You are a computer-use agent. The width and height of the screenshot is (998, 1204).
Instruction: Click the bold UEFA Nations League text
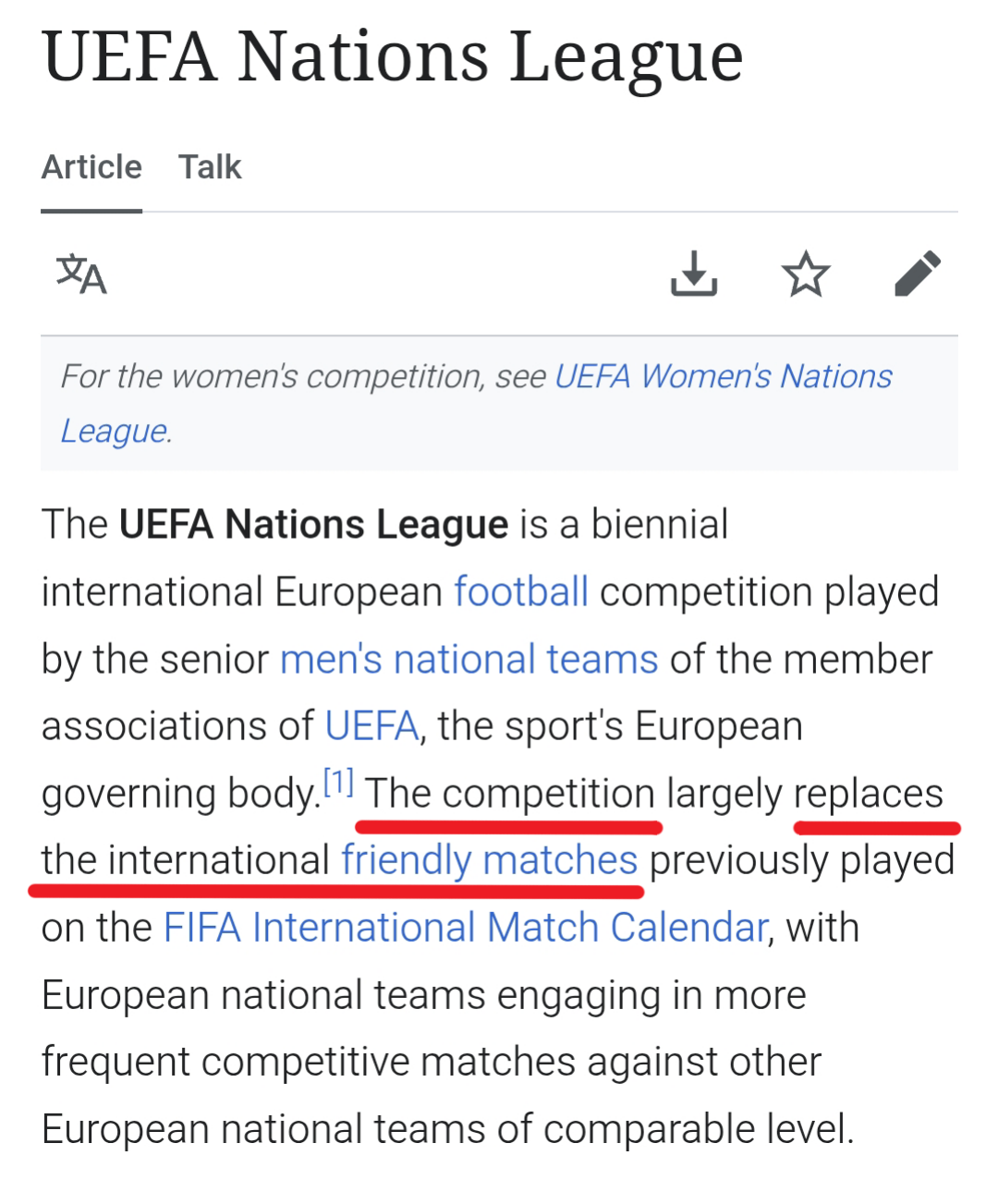314,525
